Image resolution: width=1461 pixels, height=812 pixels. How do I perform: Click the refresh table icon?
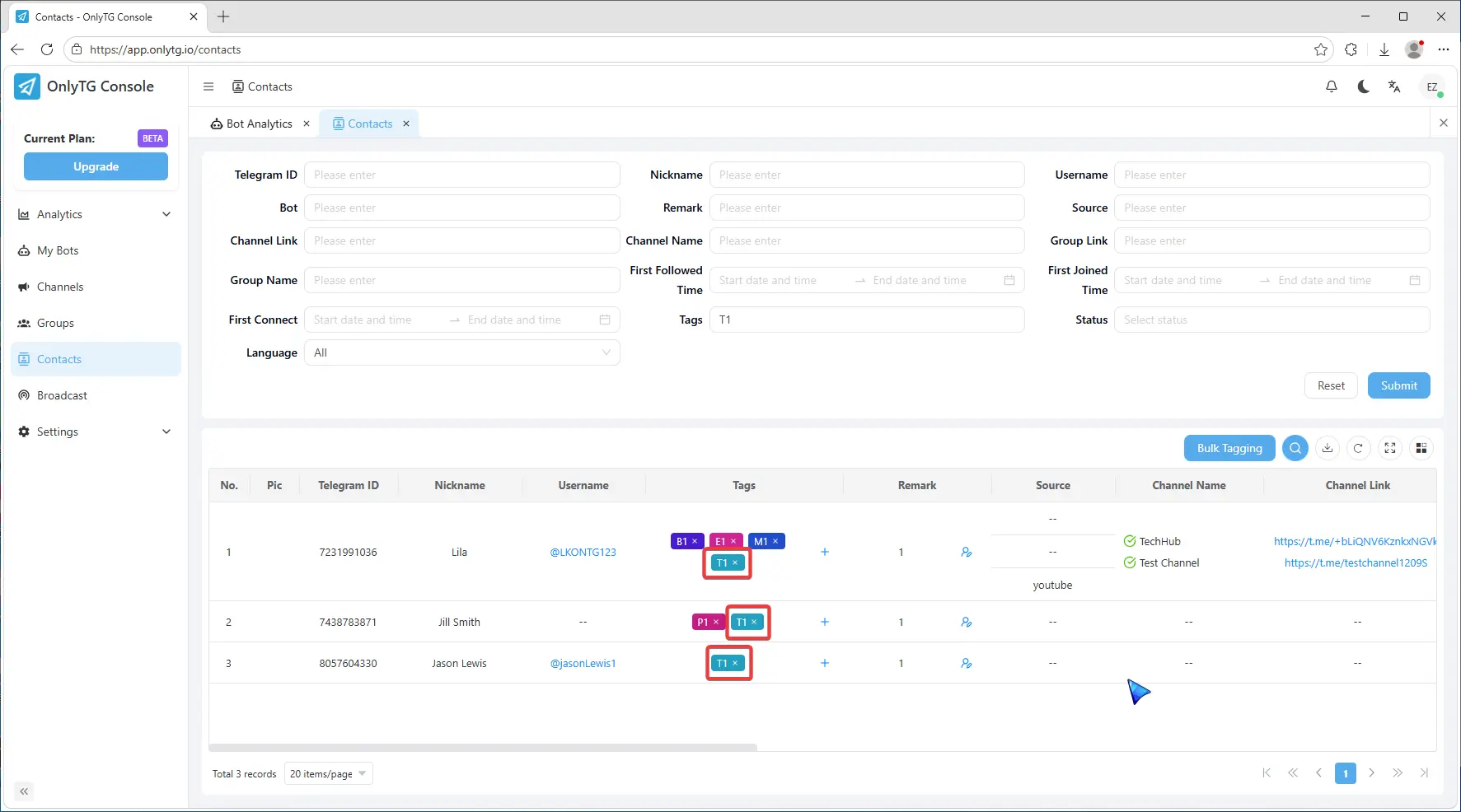(x=1358, y=448)
